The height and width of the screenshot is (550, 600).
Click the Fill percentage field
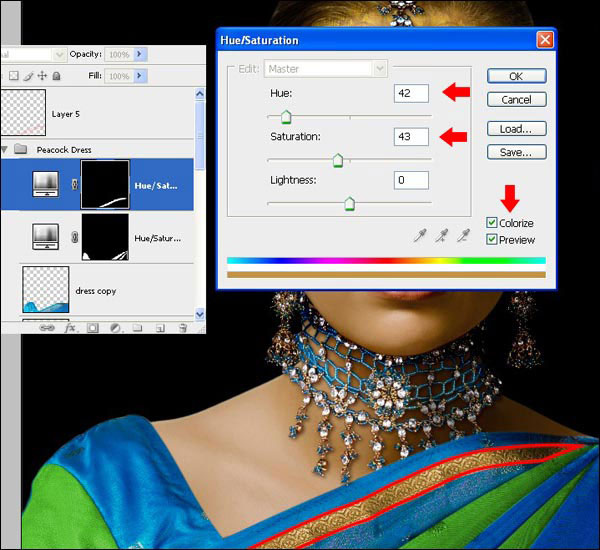click(x=119, y=76)
